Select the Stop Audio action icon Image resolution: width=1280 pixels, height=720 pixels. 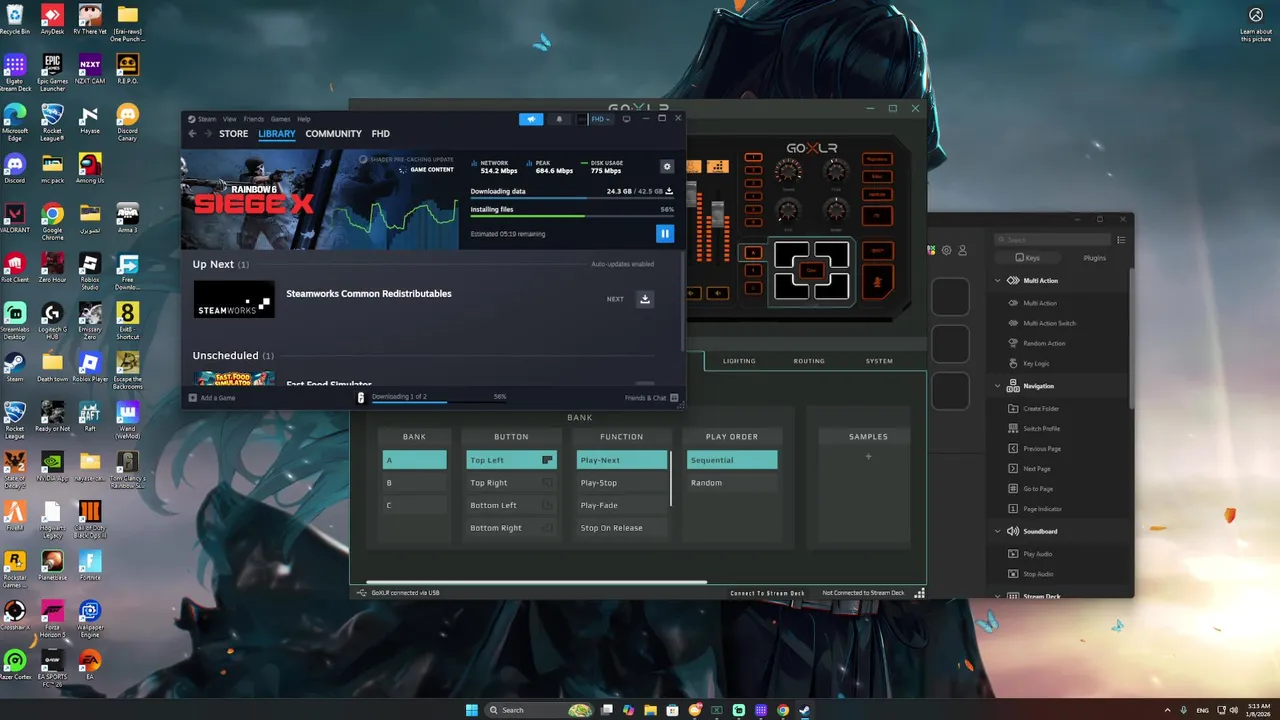pos(1013,574)
